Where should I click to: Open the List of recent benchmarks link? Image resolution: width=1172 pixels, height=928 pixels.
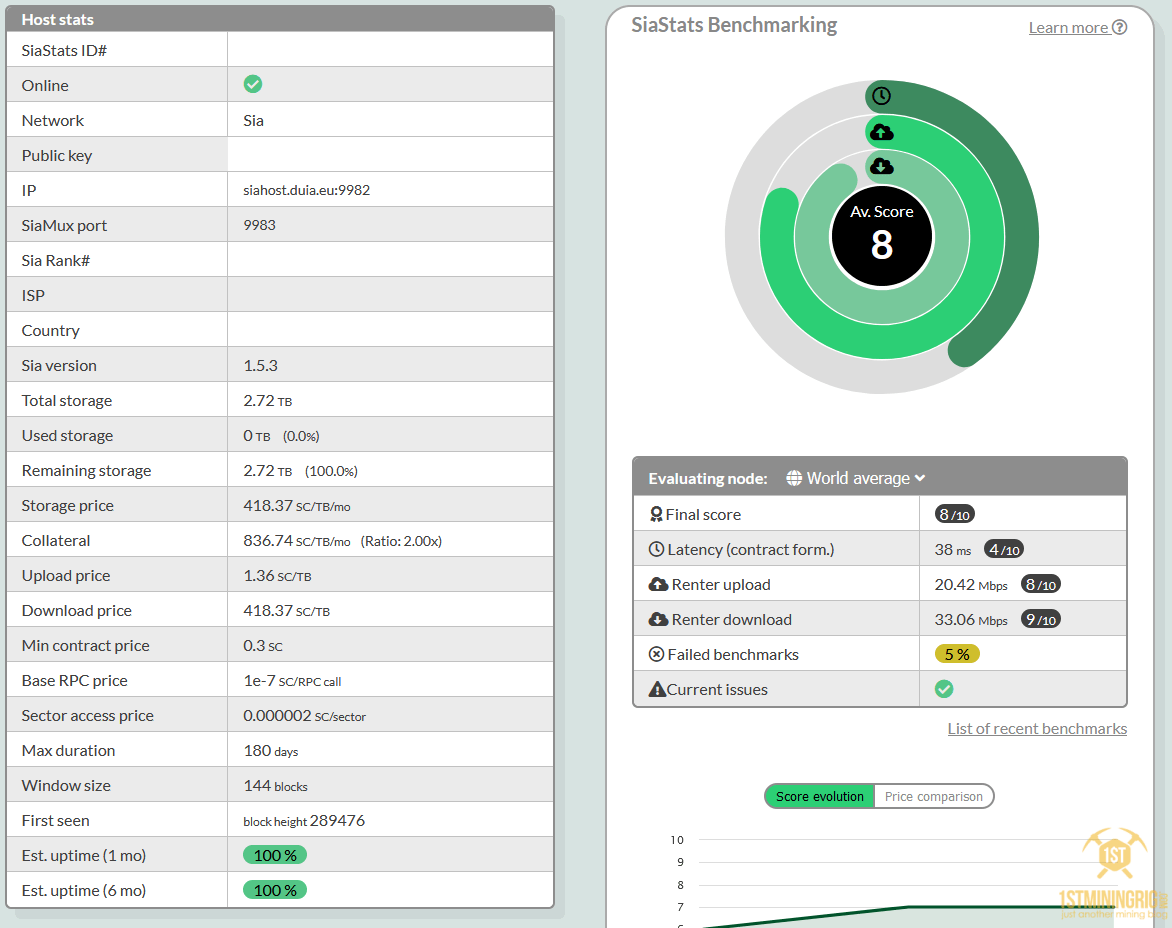tap(1037, 729)
